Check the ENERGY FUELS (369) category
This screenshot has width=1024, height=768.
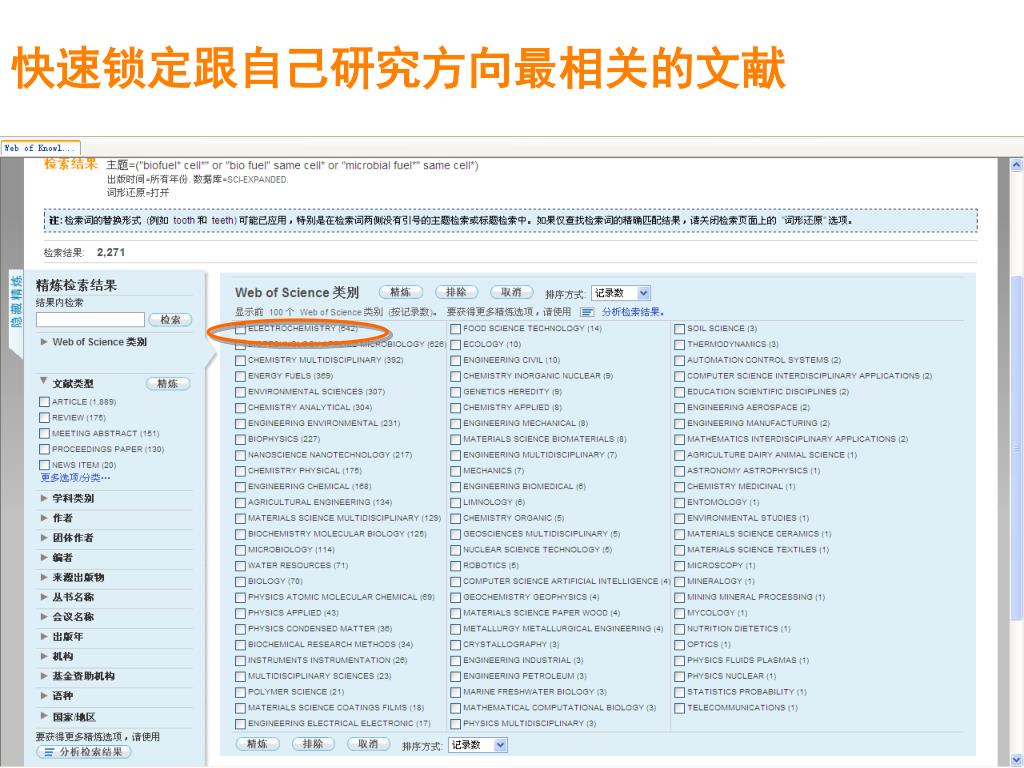click(240, 376)
